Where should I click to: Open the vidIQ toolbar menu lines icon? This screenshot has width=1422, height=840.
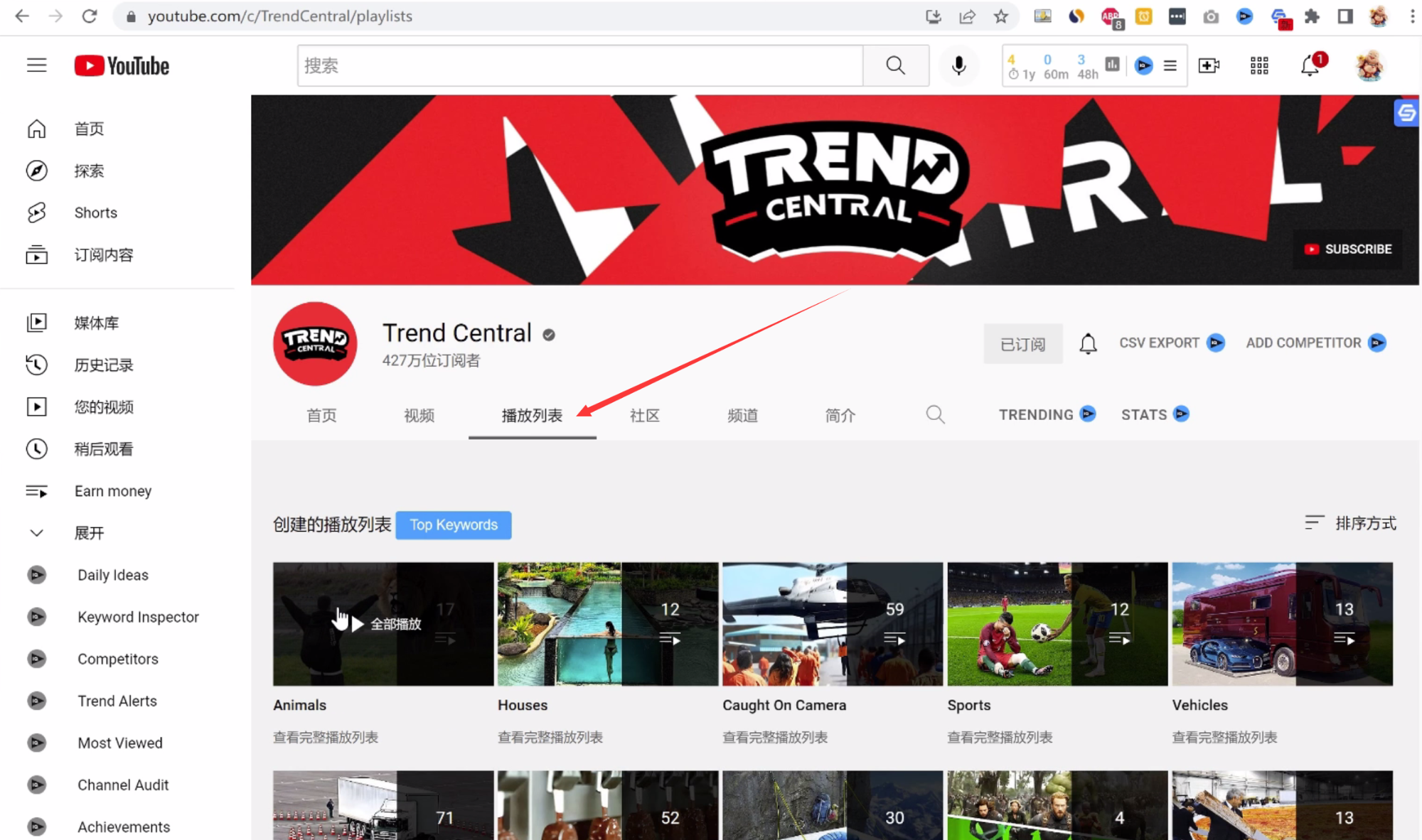tap(1170, 65)
